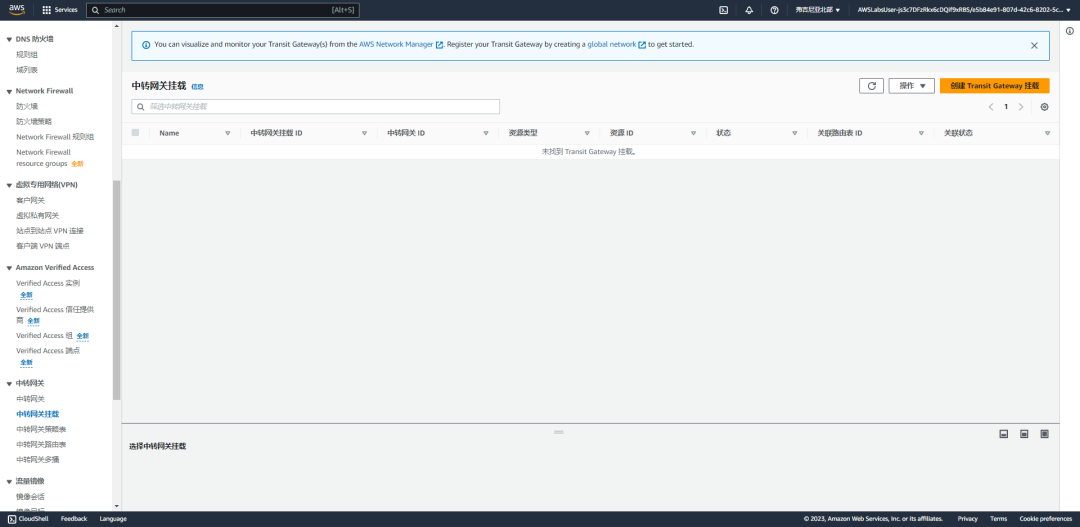Click the 筛选中转网关挂载 filter field
Screen dimensions: 1080x527
[x=315, y=107]
